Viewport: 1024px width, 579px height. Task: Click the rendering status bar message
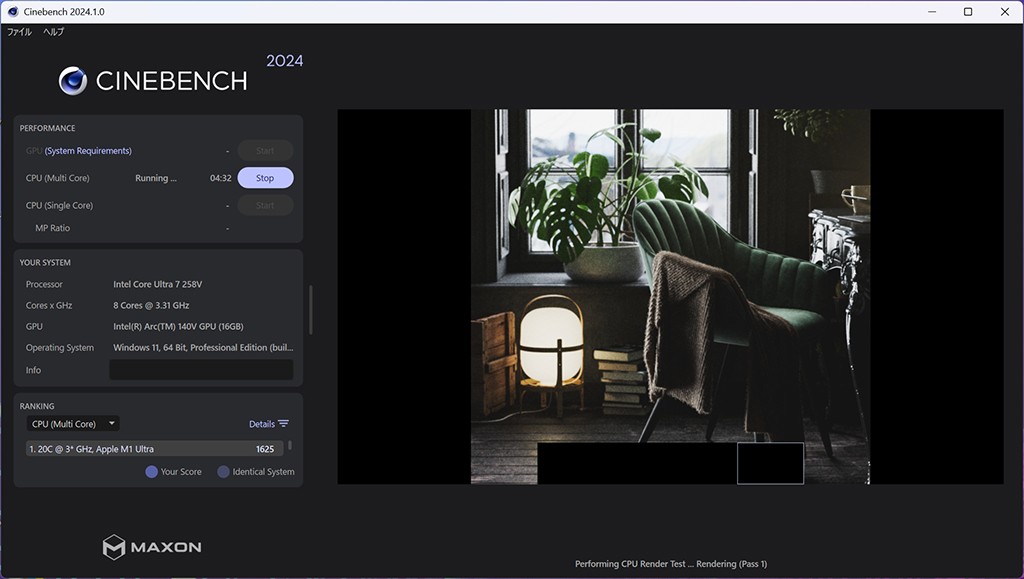click(671, 563)
